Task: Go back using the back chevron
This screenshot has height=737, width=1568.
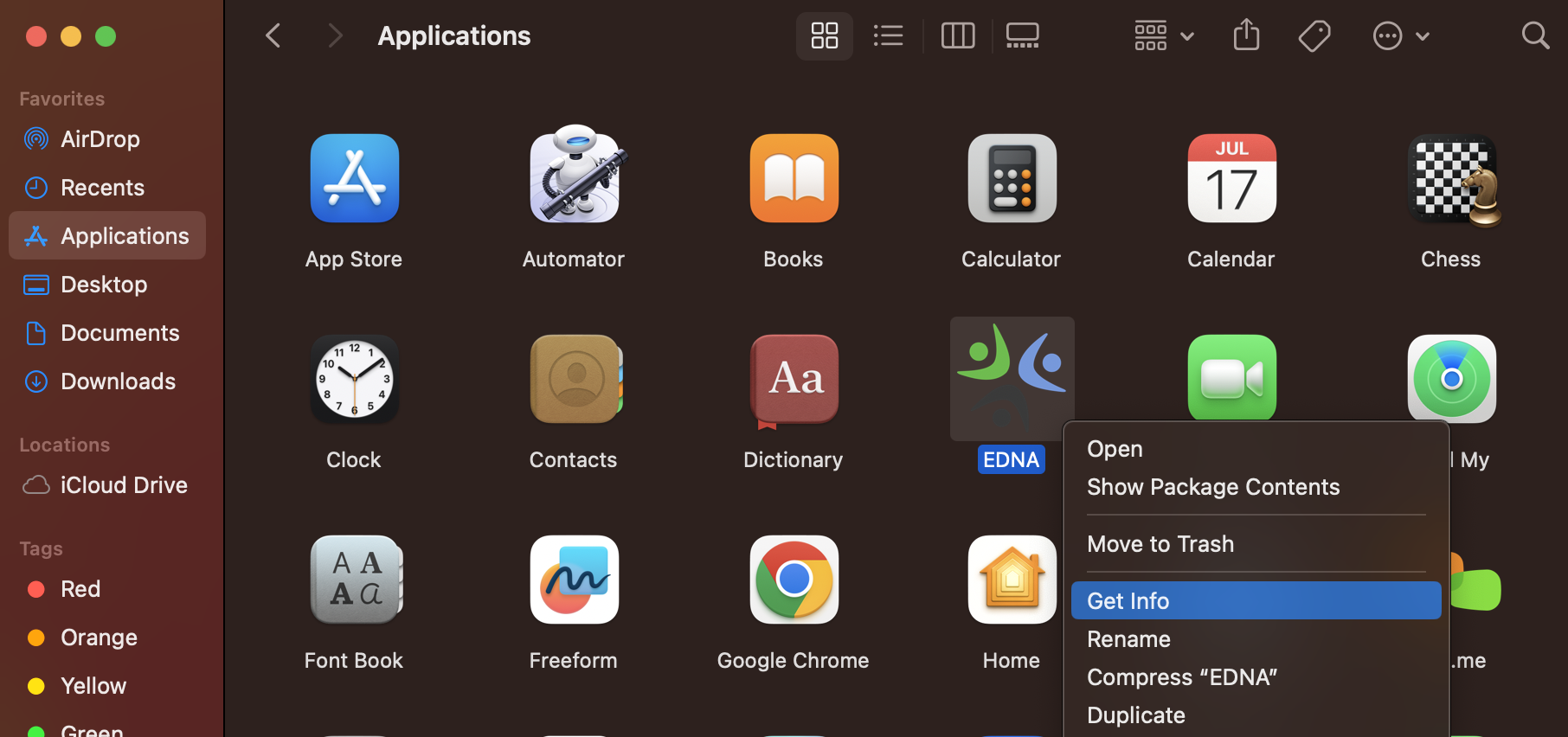Action: (x=273, y=36)
